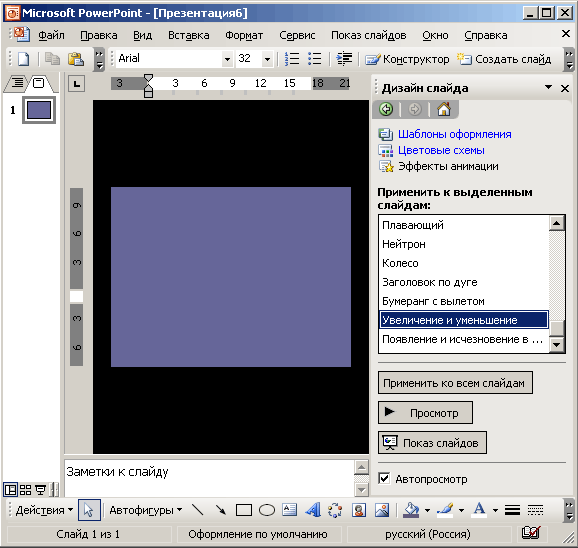Viewport: 578px width, 548px height.
Task: Open the line color dropdown arrow
Action: (x=461, y=510)
